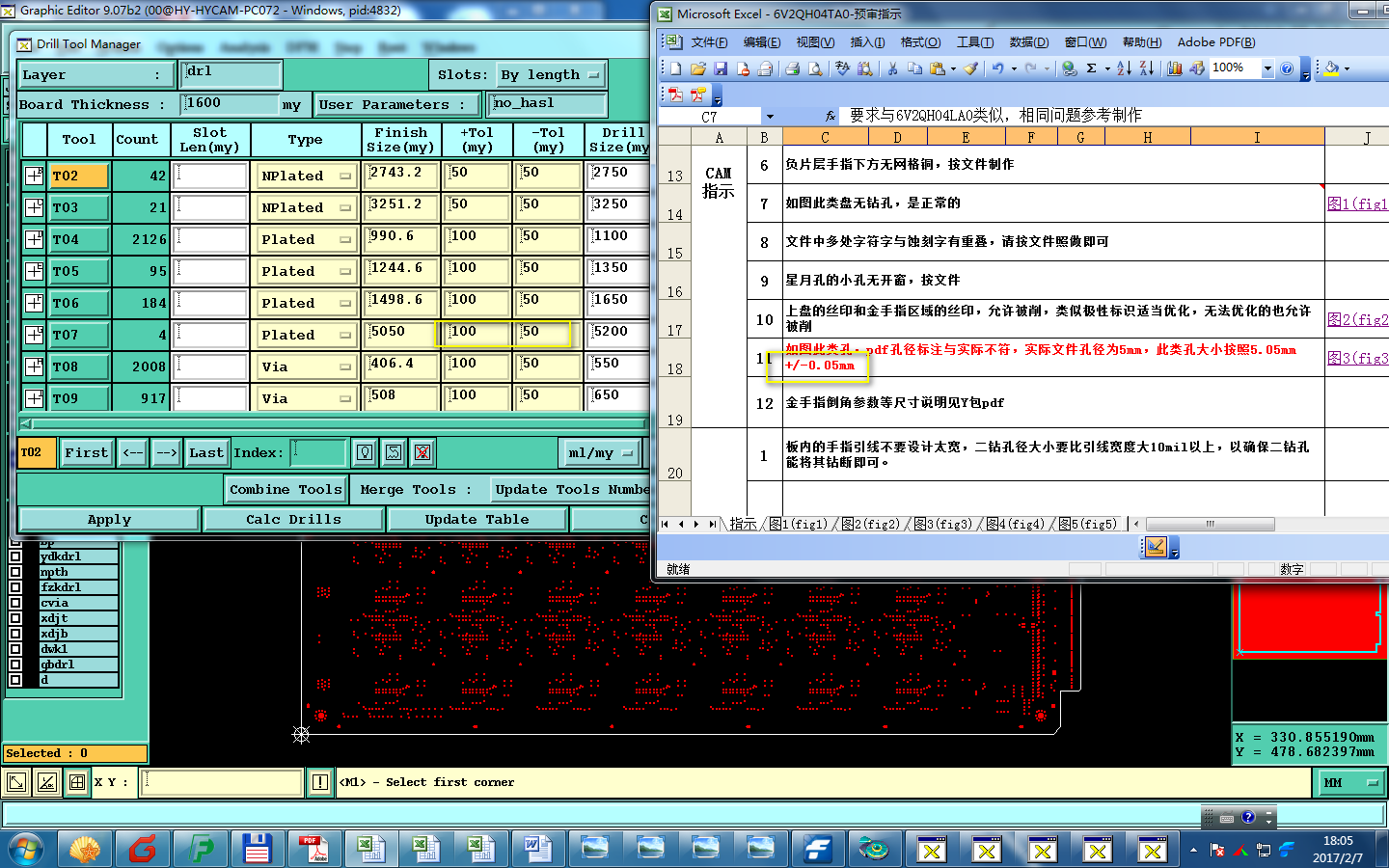Screen dimensions: 1389x868
Task: Open the MM units dropdown at bottom right
Action: (x=1351, y=782)
